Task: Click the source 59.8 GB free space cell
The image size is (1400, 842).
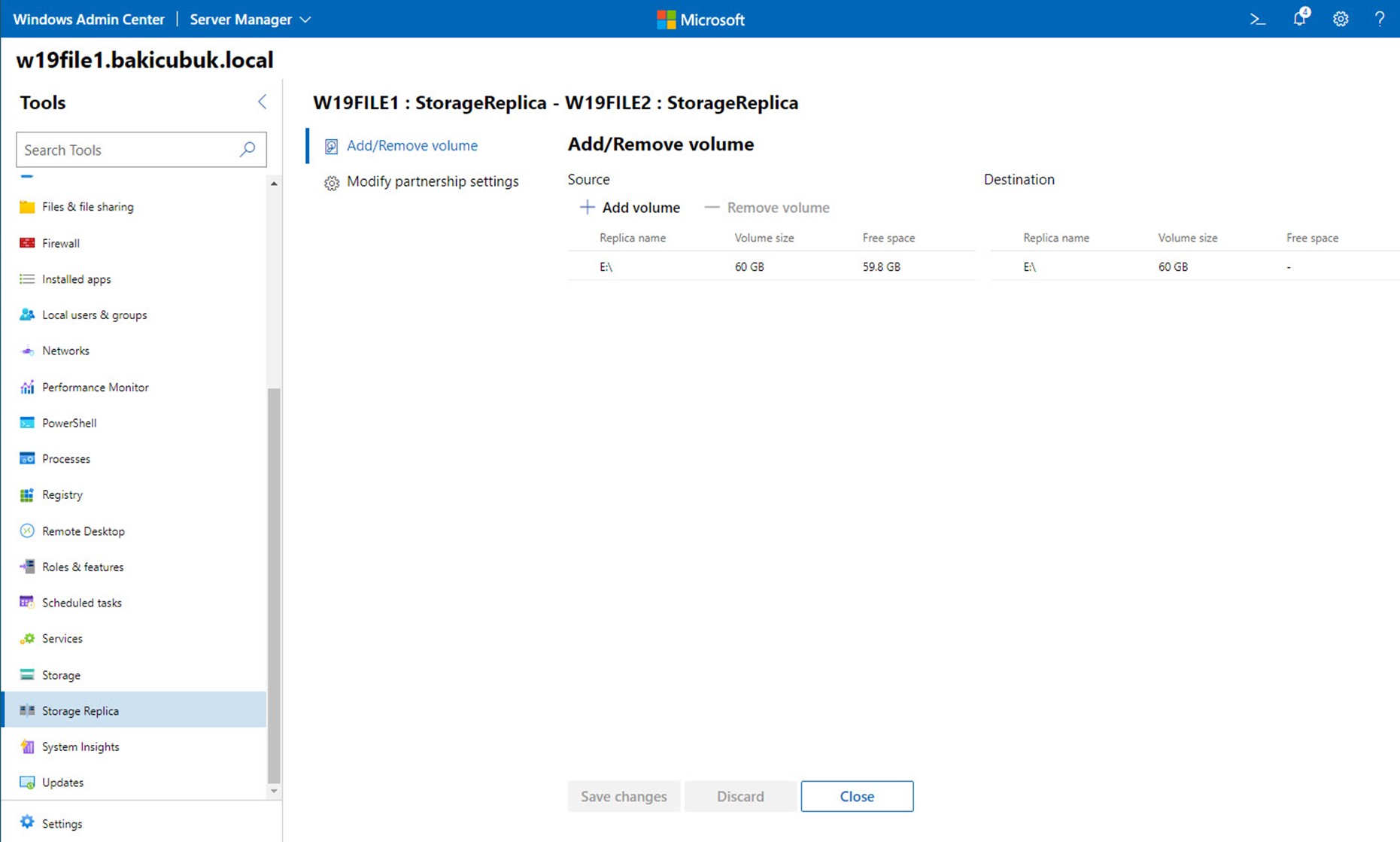Action: [881, 266]
